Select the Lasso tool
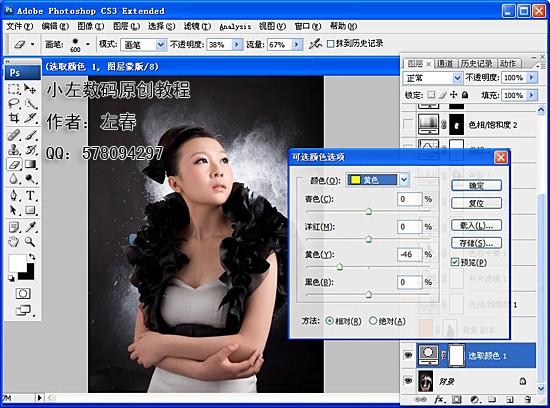This screenshot has width=550, height=408. [x=14, y=103]
